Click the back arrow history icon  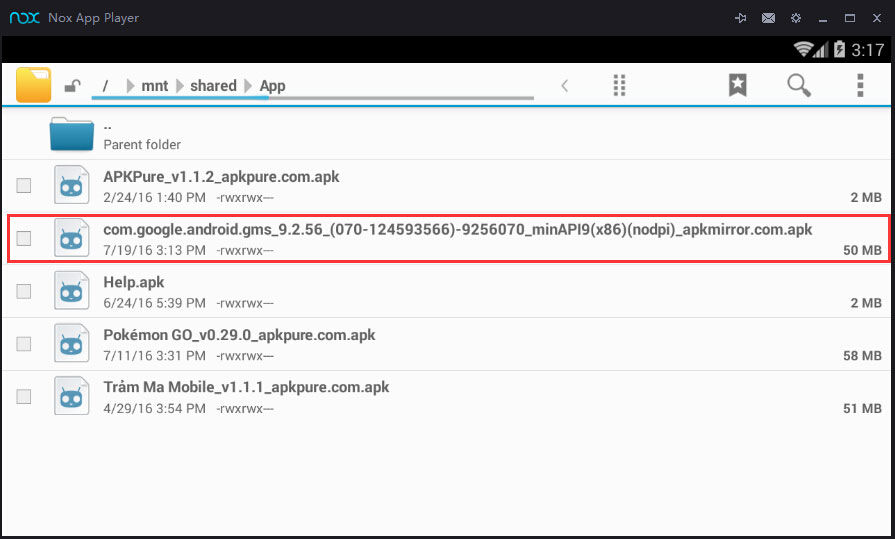click(565, 86)
